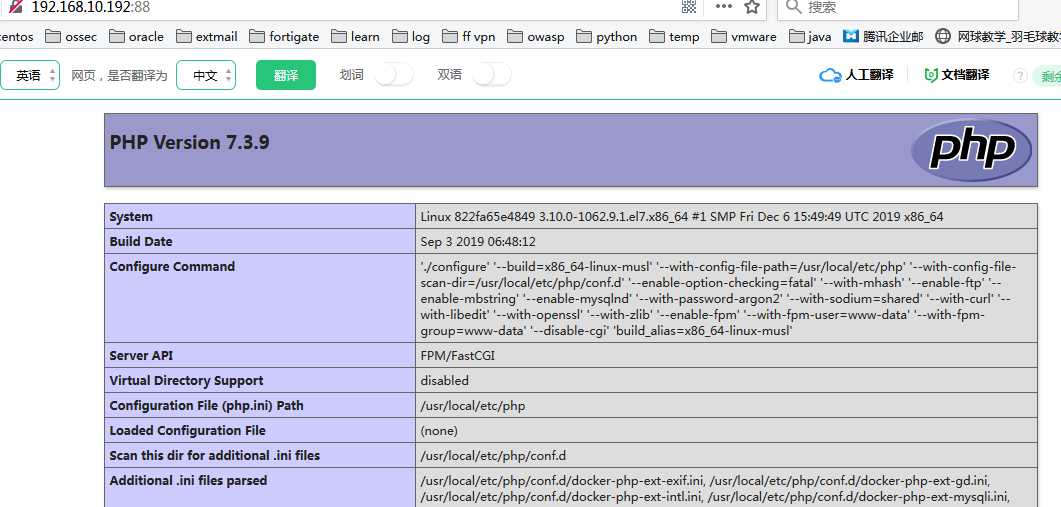Click the Loaded Configuration File label
The width and height of the screenshot is (1061, 507).
[x=187, y=431]
